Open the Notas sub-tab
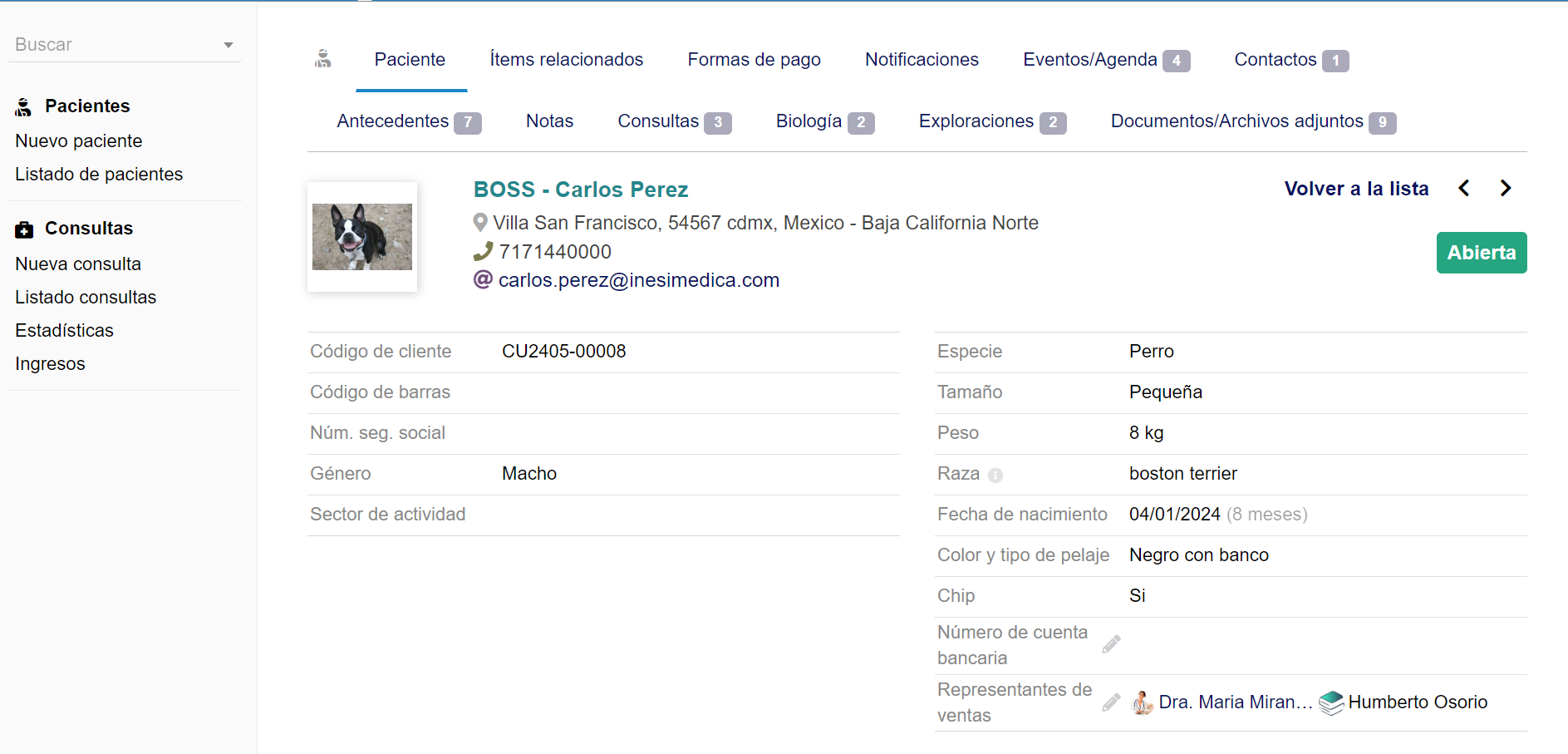This screenshot has width=1568, height=754. [549, 121]
